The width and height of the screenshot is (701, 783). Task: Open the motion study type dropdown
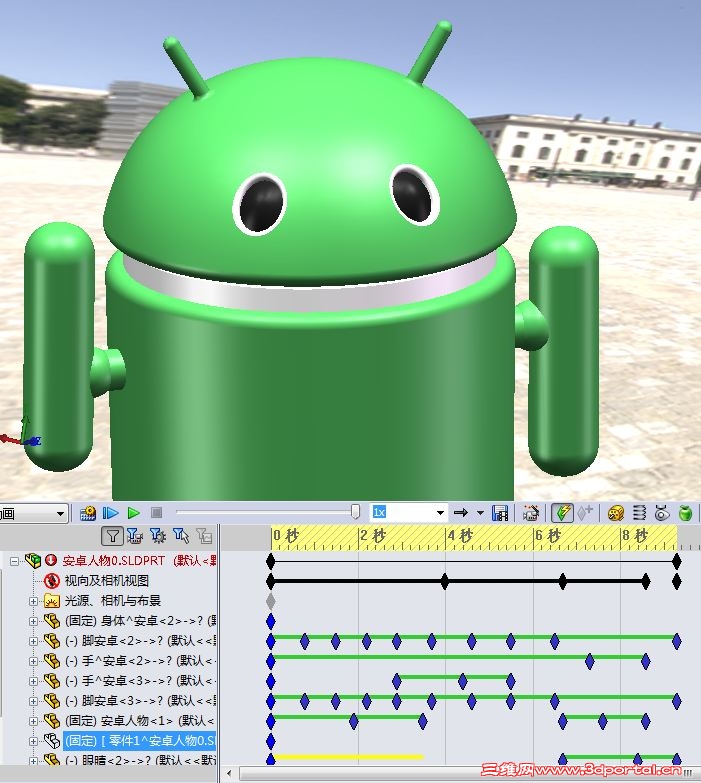tap(60, 513)
